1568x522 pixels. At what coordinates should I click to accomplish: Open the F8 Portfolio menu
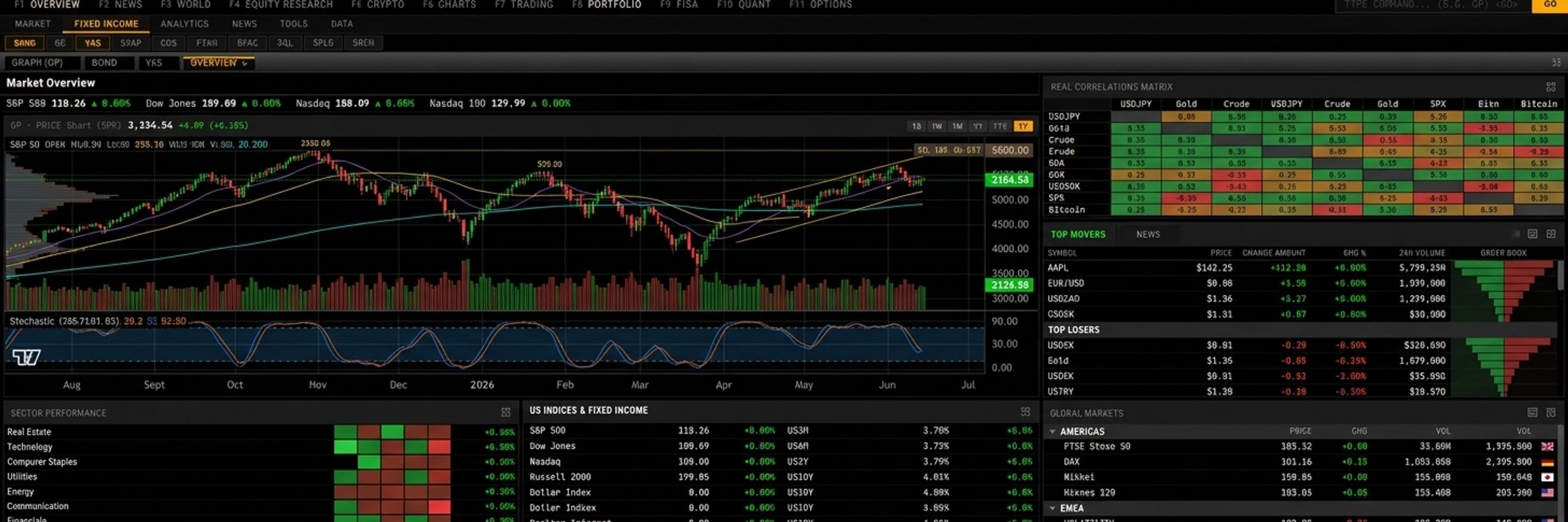point(606,5)
